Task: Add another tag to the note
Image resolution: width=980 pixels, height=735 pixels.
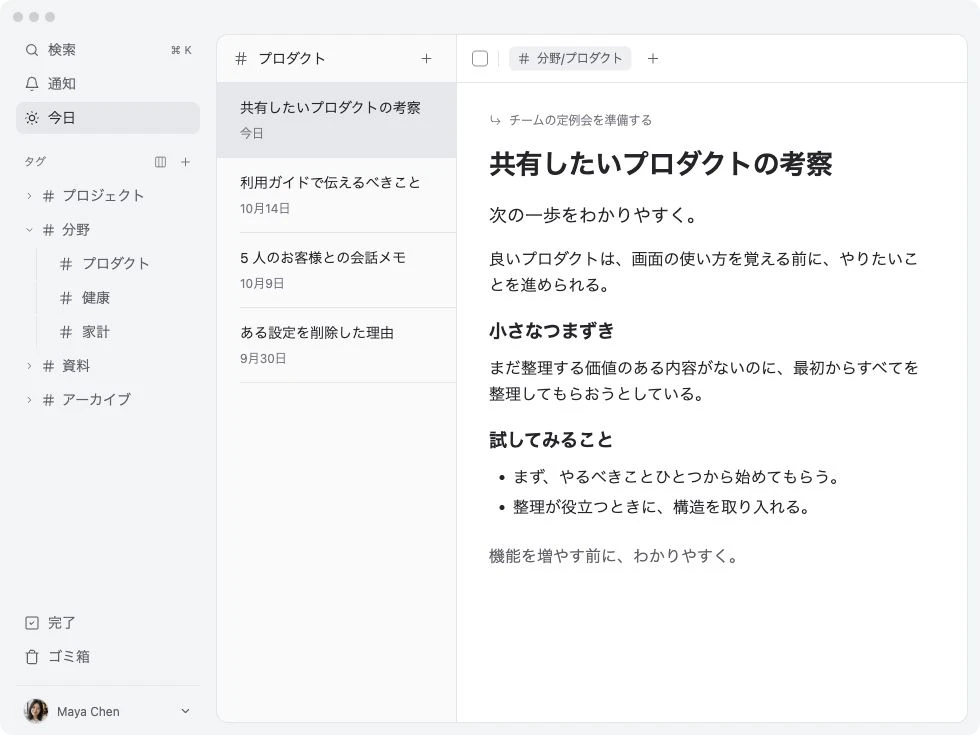Action: tap(652, 59)
